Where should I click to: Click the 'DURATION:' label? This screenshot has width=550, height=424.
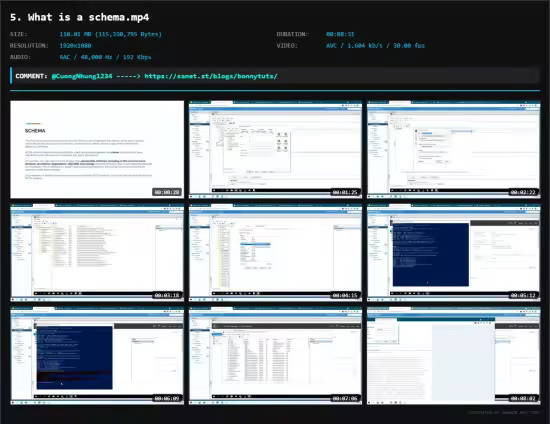292,34
